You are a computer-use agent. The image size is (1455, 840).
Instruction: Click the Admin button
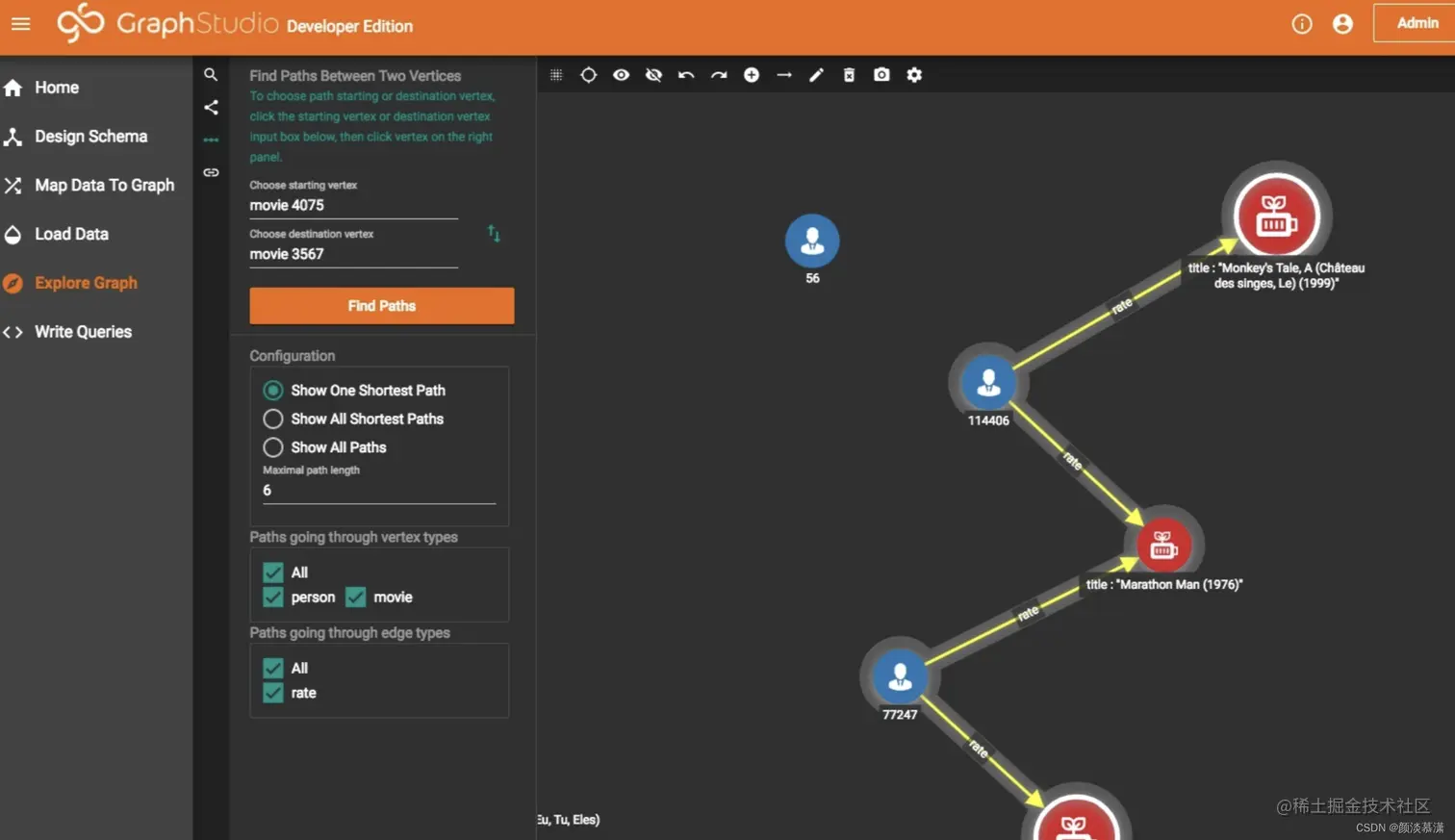click(1417, 23)
